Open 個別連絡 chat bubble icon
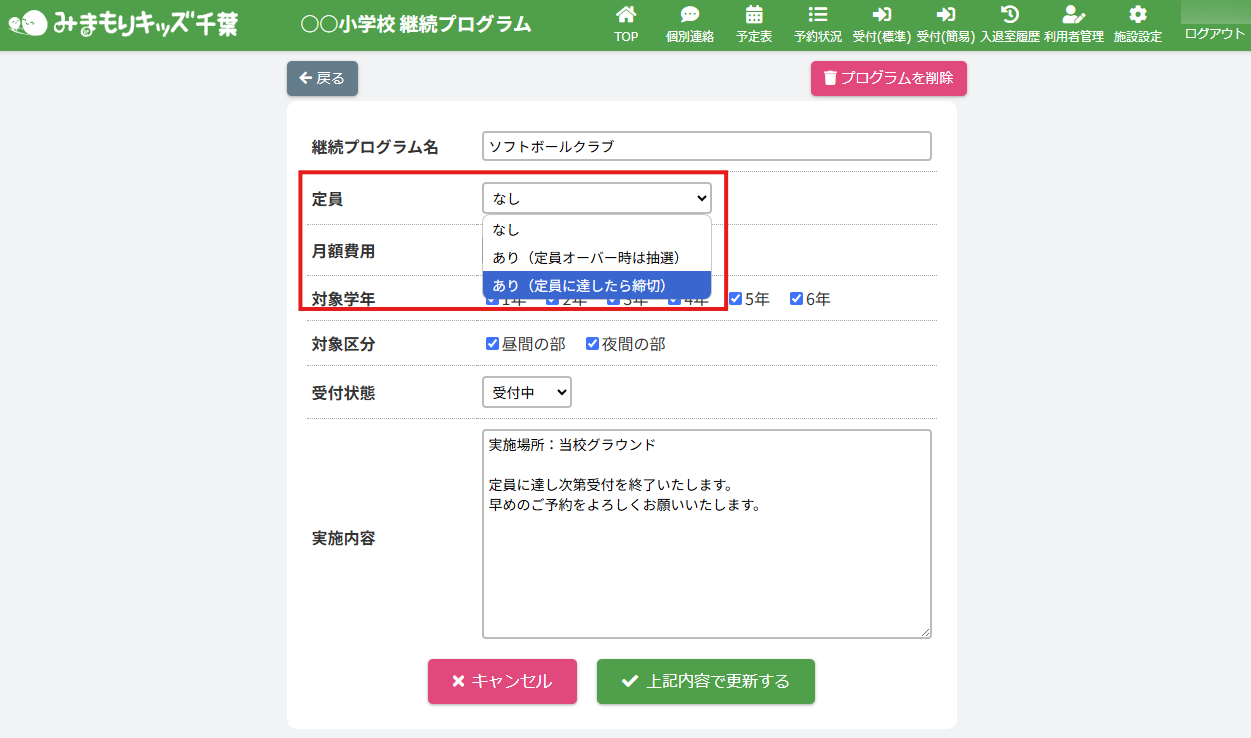 (689, 15)
